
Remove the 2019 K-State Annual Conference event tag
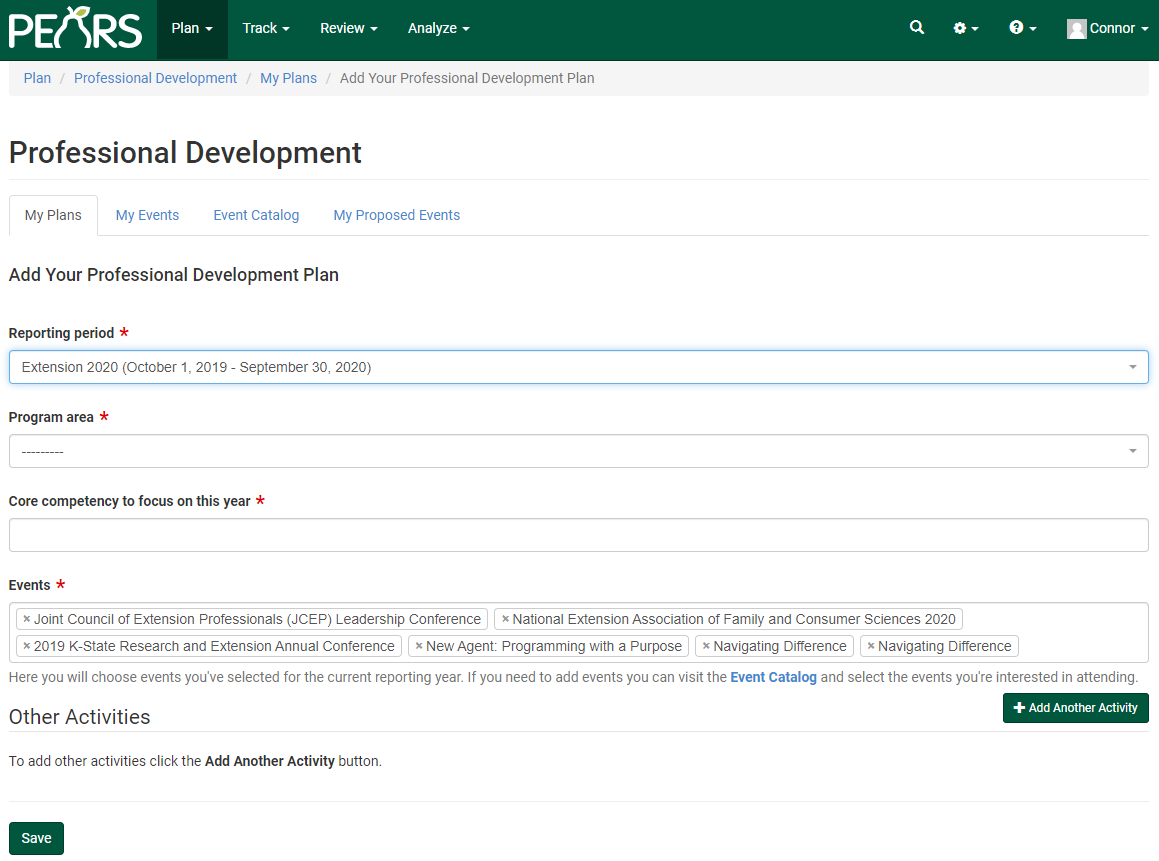pos(25,645)
